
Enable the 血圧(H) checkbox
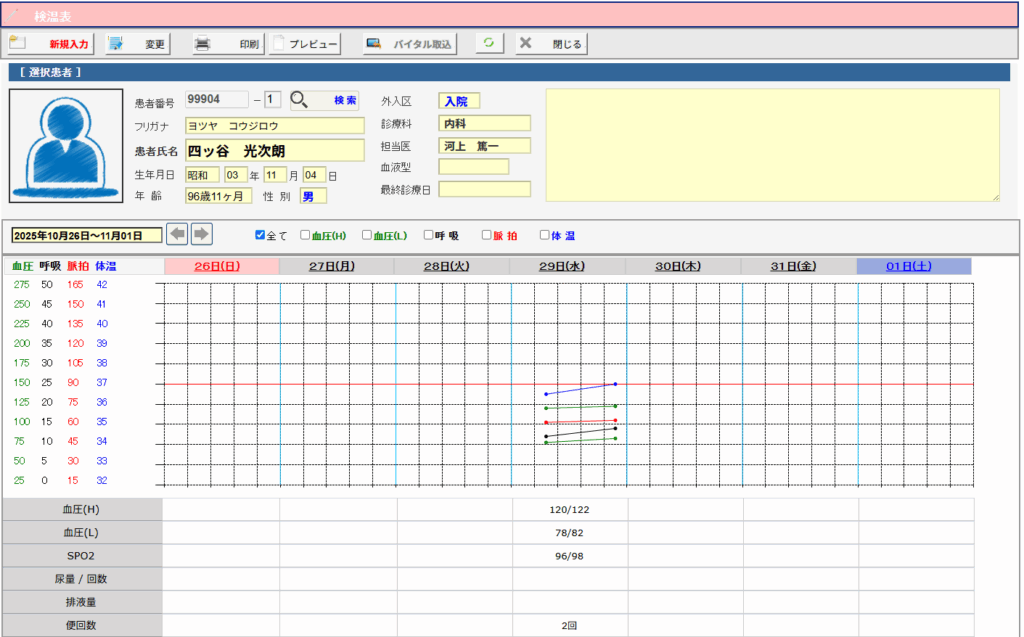[x=305, y=236]
